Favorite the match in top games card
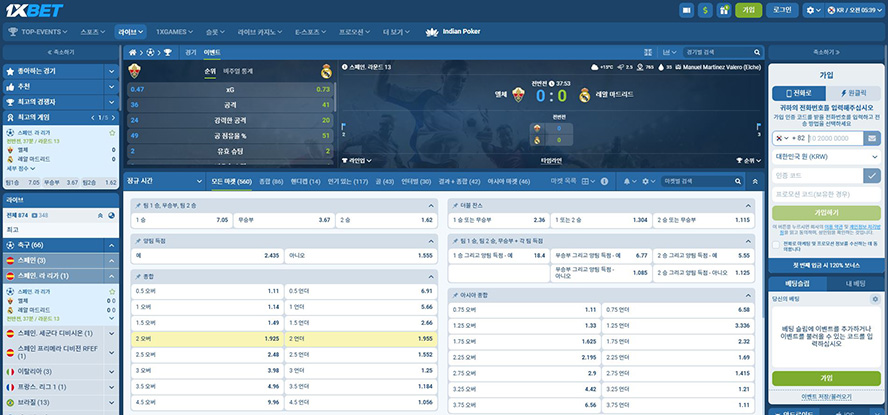The width and height of the screenshot is (888, 415). pyautogui.click(x=112, y=132)
